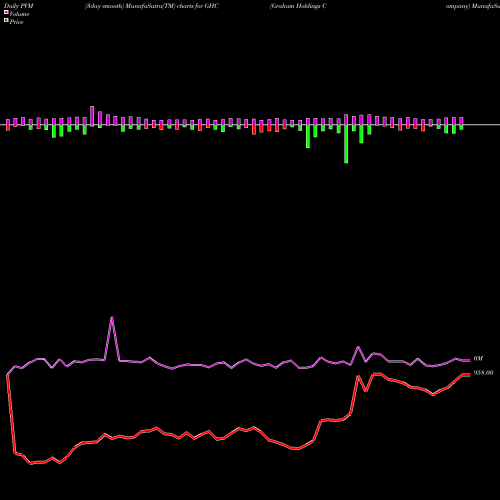Click '(3day smooth) MunafaSutra(TM) charts for GHC' text
Image resolution: width=500 pixels, height=500 pixels.
point(152,6)
